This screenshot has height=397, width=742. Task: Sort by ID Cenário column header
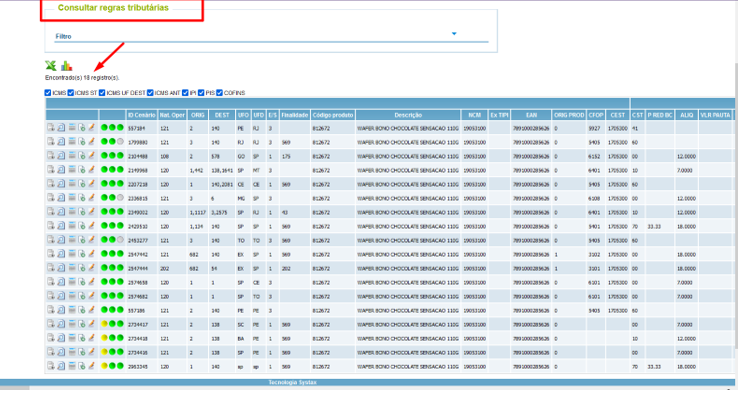tap(141, 115)
